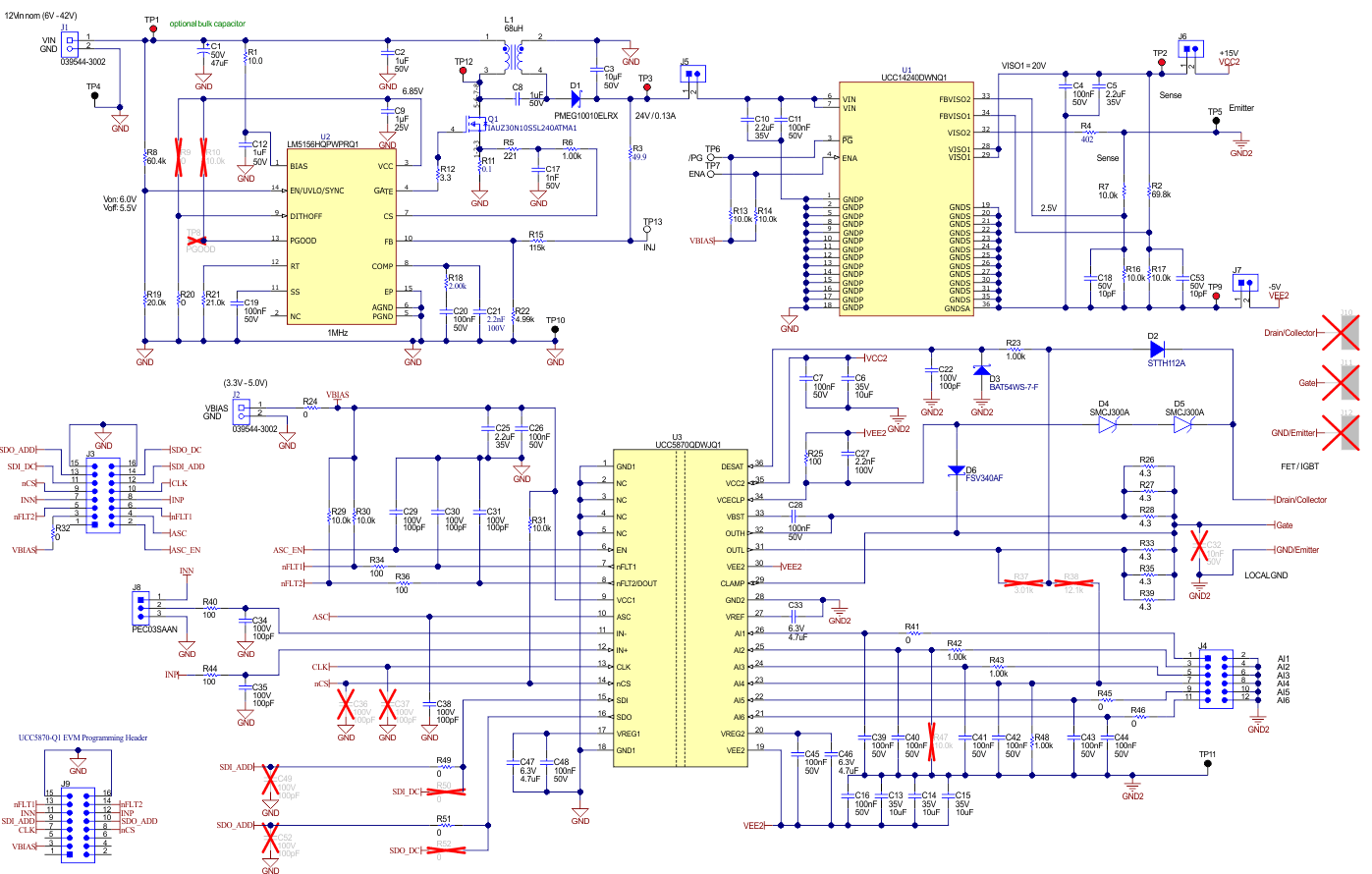
Task: Select the "FSV340AF" part number text
Action: click(x=985, y=478)
